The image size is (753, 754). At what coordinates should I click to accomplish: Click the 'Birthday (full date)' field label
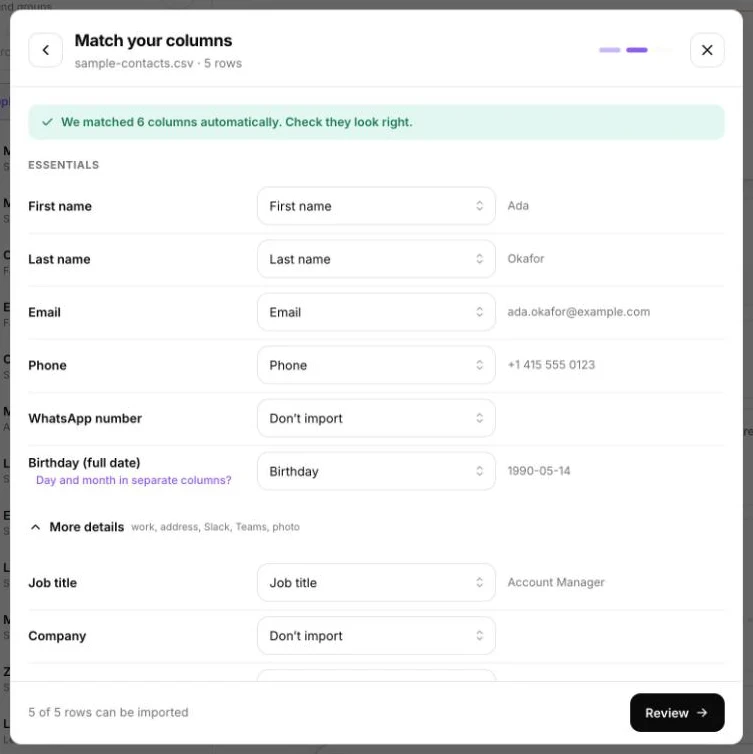[84, 463]
